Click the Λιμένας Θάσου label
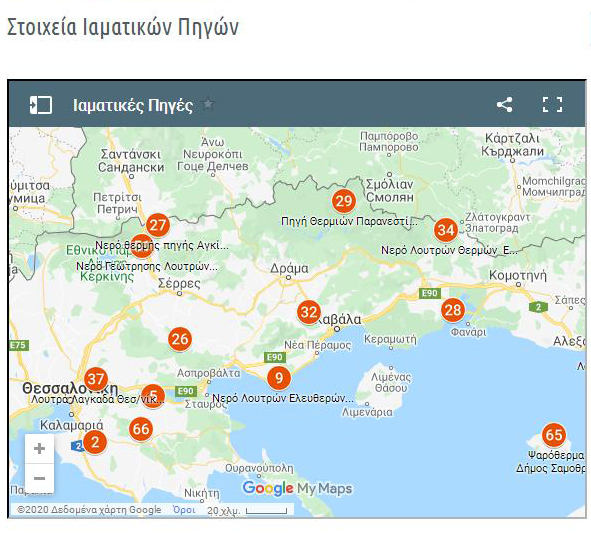The height and width of the screenshot is (534, 591). 391,383
